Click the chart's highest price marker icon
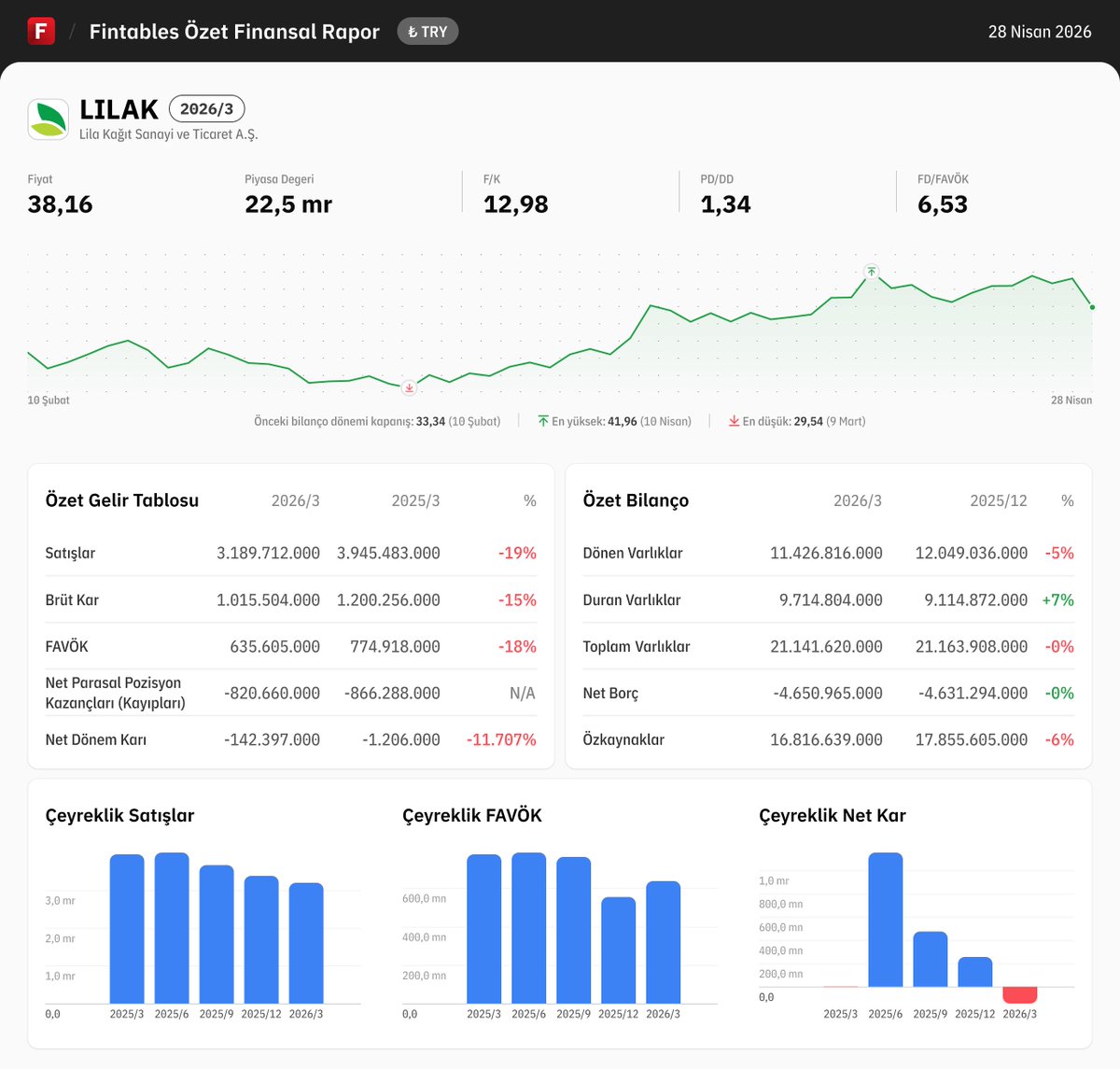The width and height of the screenshot is (1120, 1069). [871, 272]
